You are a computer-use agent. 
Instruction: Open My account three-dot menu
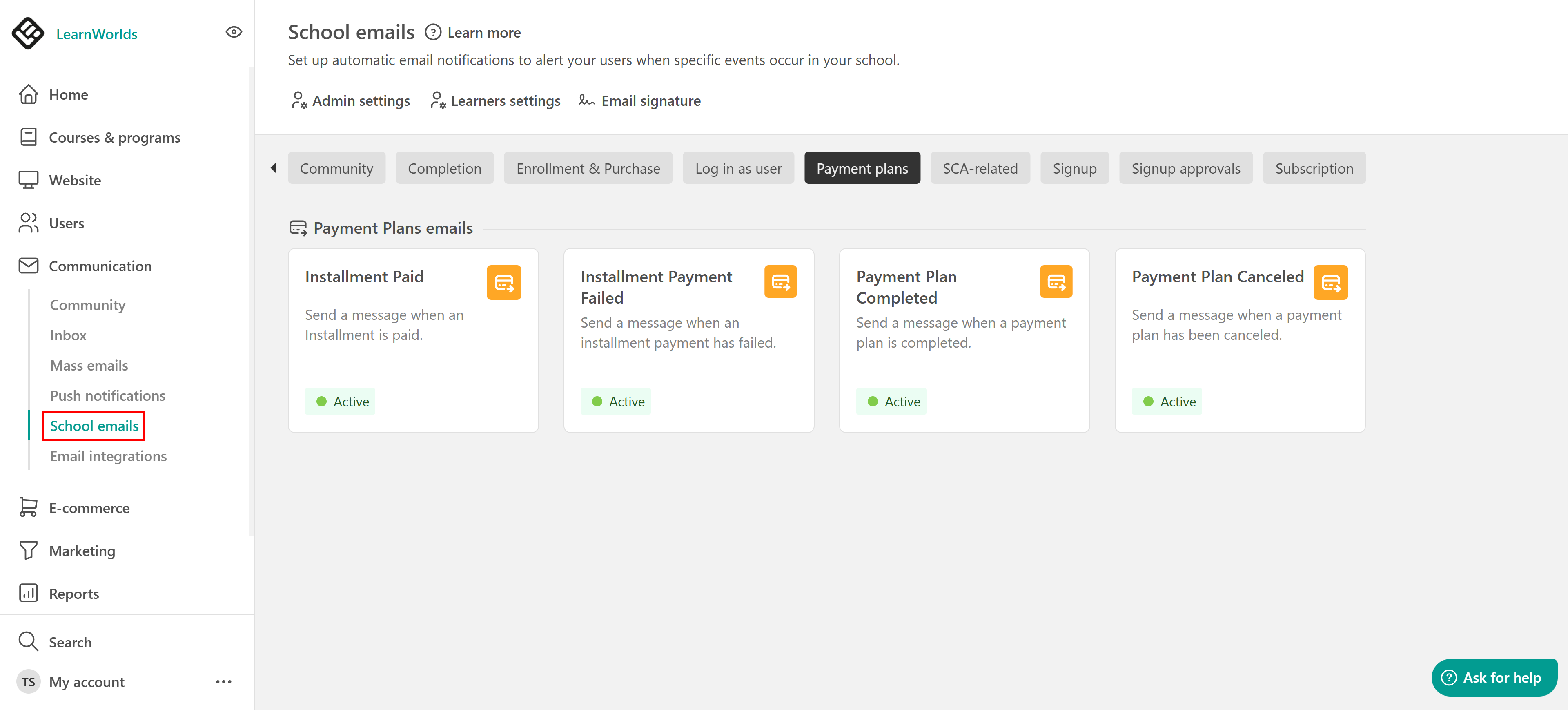[x=223, y=681]
